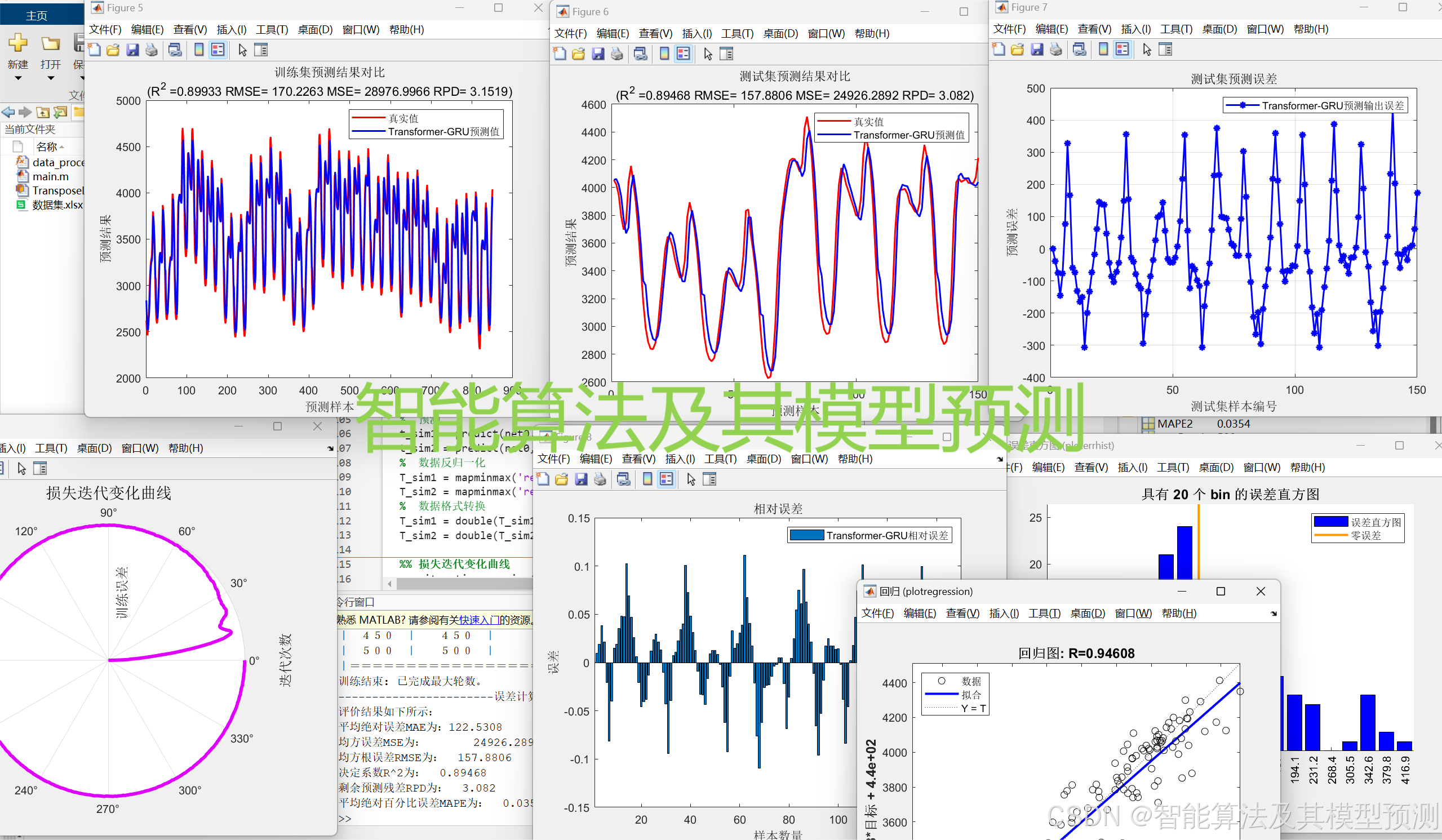Toggle the Insert Legend icon in Figure 5
Image resolution: width=1442 pixels, height=840 pixels.
point(218,50)
